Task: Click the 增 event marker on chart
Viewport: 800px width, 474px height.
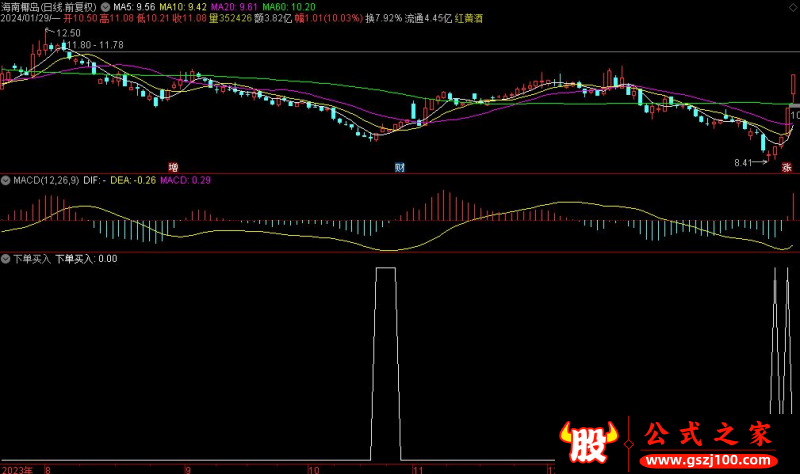Action: 173,167
